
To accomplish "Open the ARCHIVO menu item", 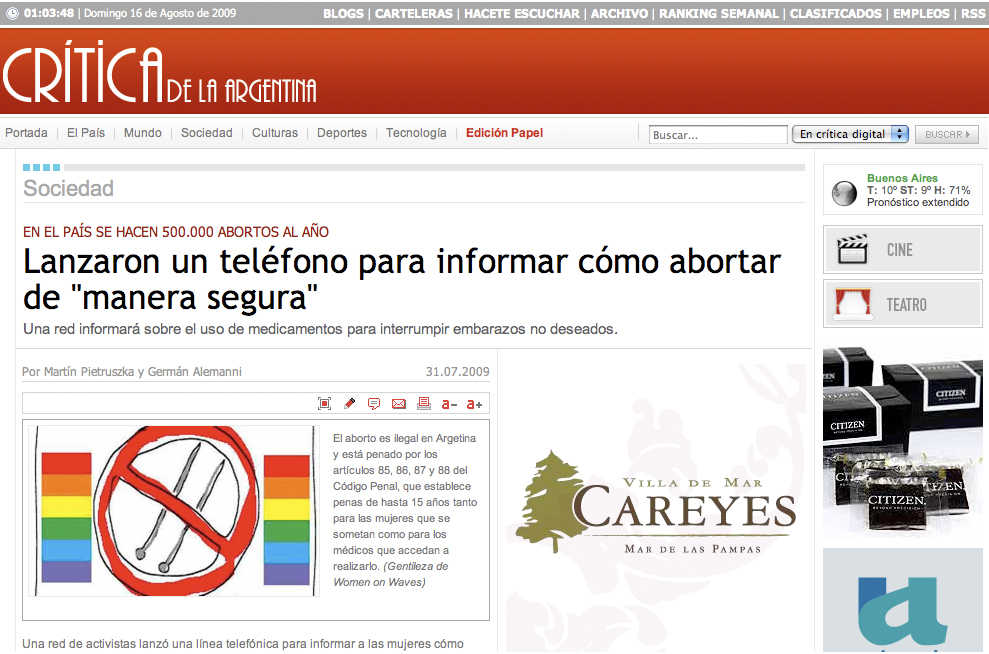I will pos(619,14).
